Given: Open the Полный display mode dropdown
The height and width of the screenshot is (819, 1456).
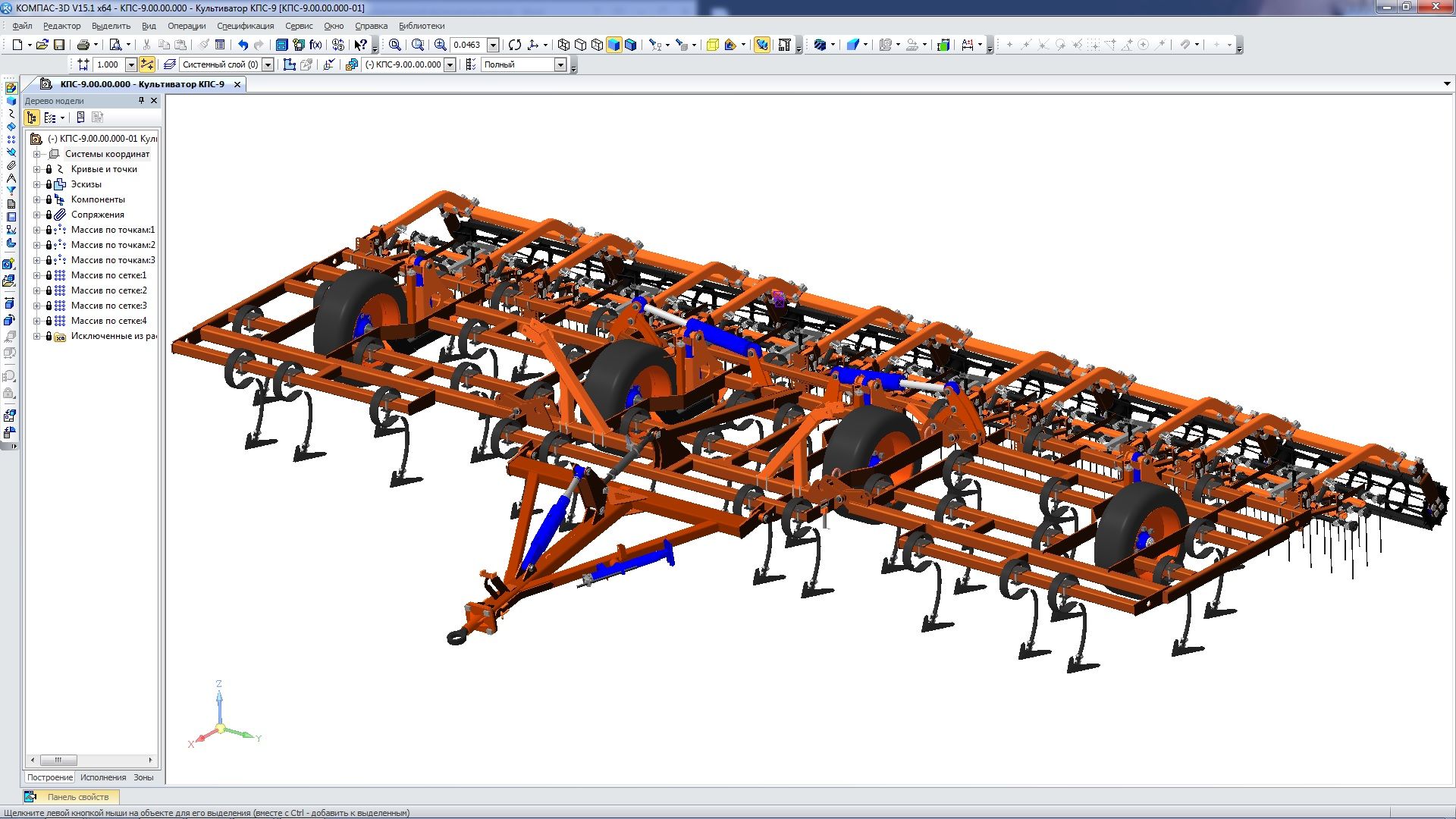Looking at the screenshot, I should 560,65.
